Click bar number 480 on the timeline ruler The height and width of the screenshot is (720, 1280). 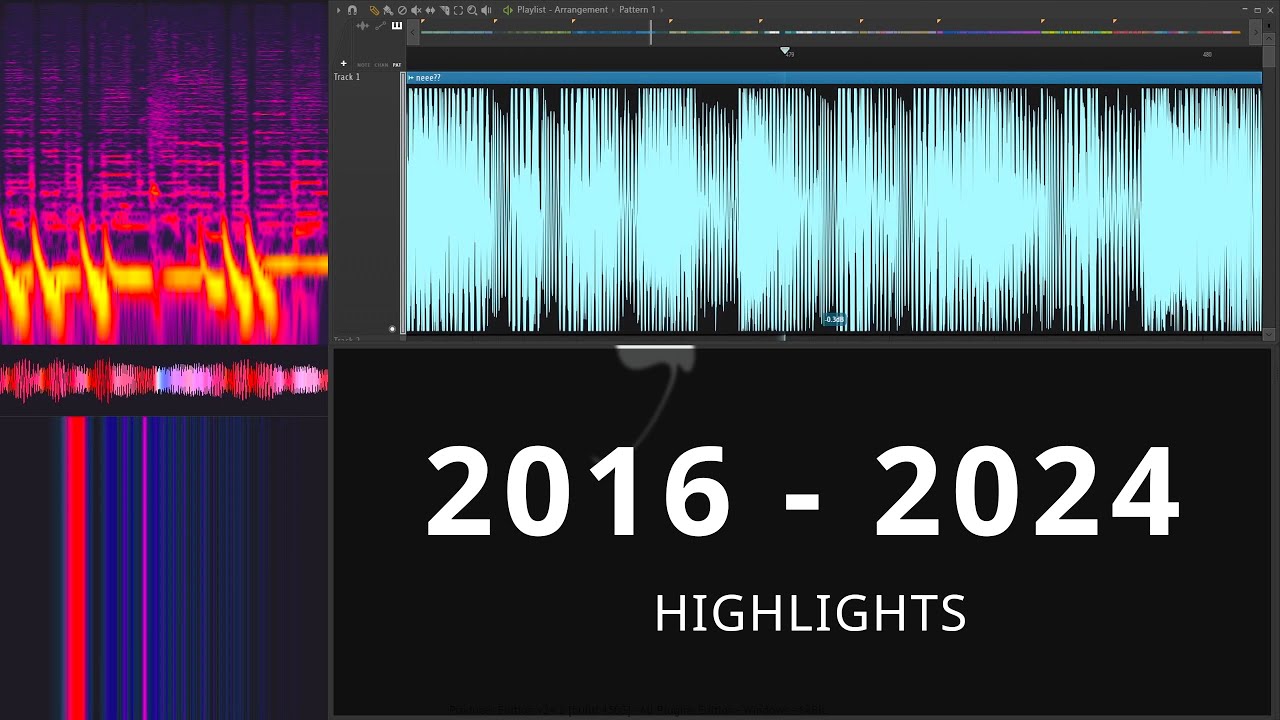[x=1207, y=54]
